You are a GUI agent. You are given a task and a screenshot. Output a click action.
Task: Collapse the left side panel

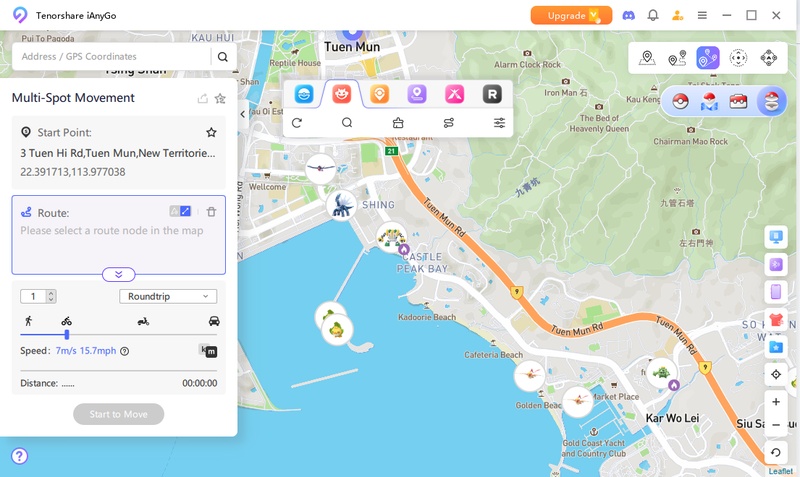point(243,114)
